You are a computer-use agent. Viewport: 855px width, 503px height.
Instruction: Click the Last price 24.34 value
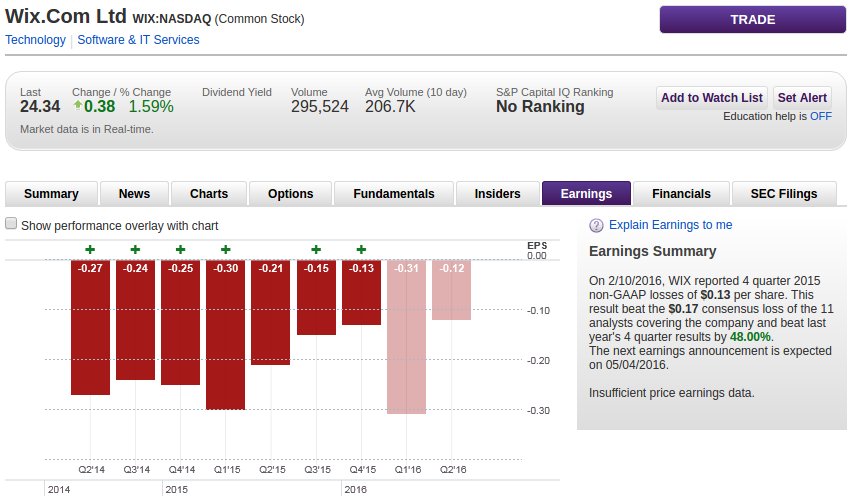click(40, 106)
